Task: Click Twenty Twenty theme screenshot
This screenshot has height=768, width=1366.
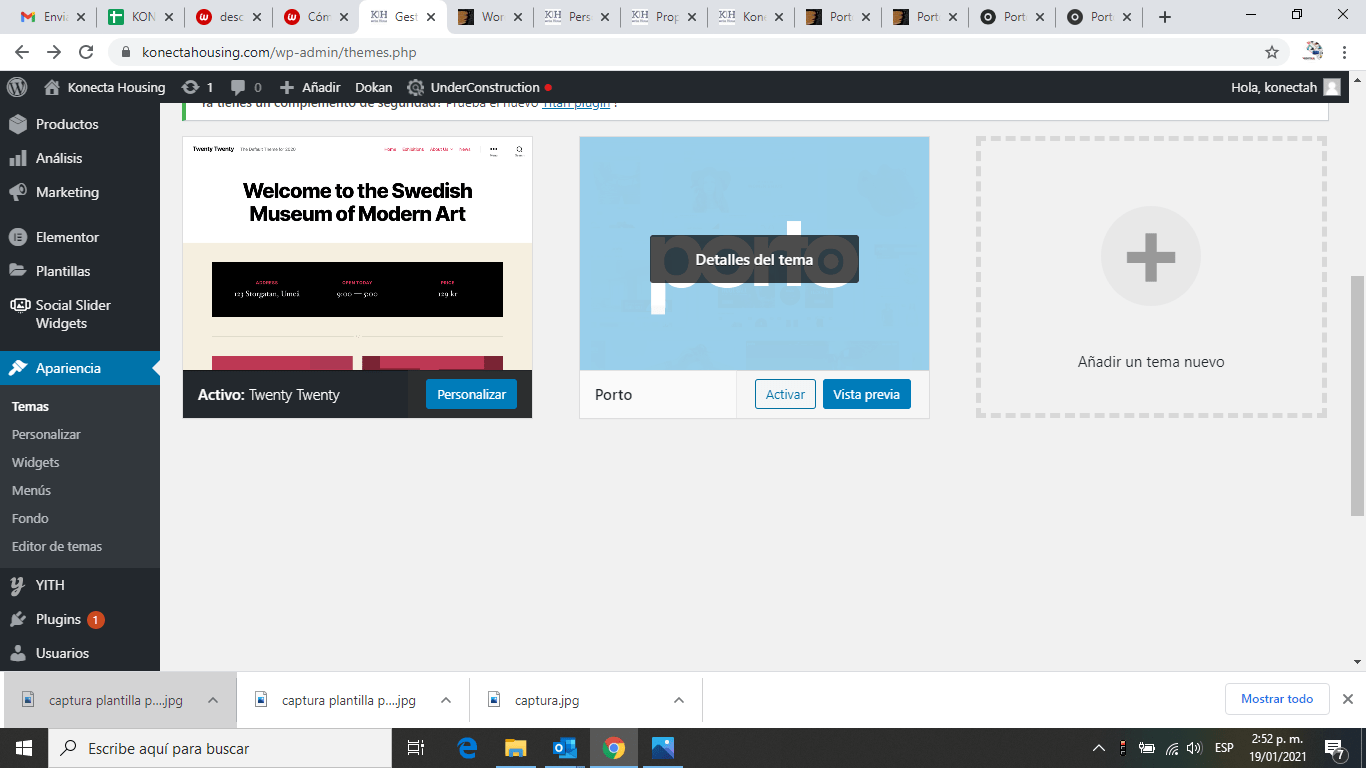Action: (357, 254)
